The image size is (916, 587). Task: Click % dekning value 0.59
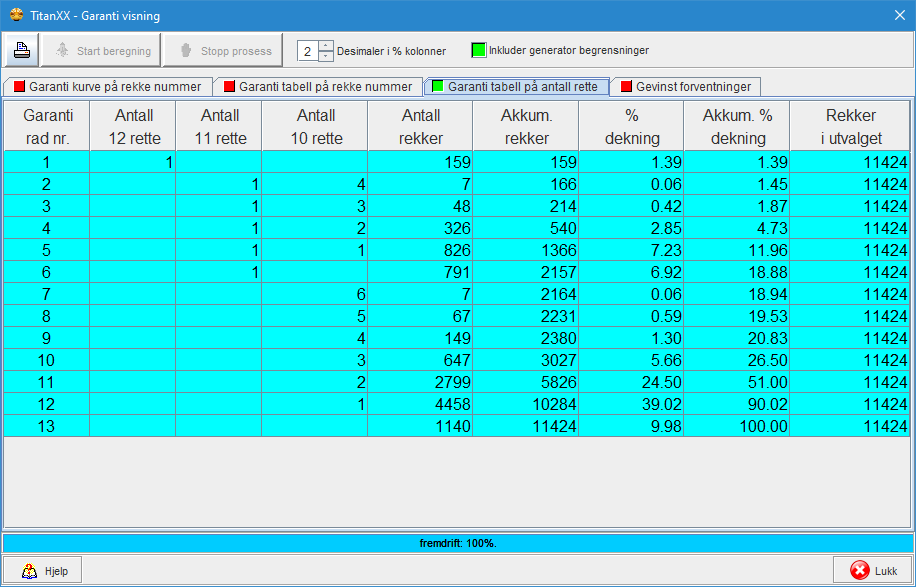[x=631, y=316]
